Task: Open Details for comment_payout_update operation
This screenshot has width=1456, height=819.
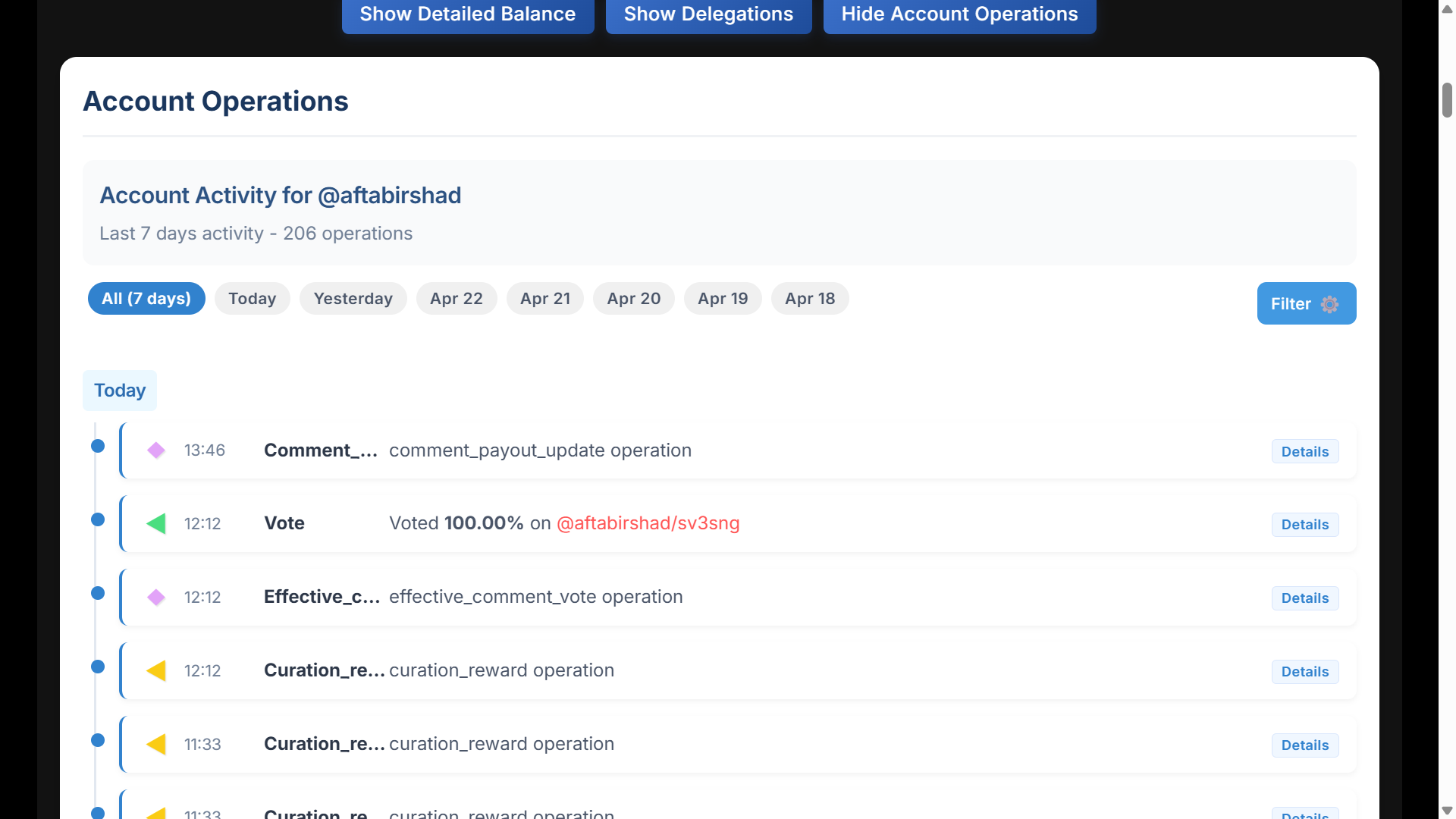Action: (1304, 452)
